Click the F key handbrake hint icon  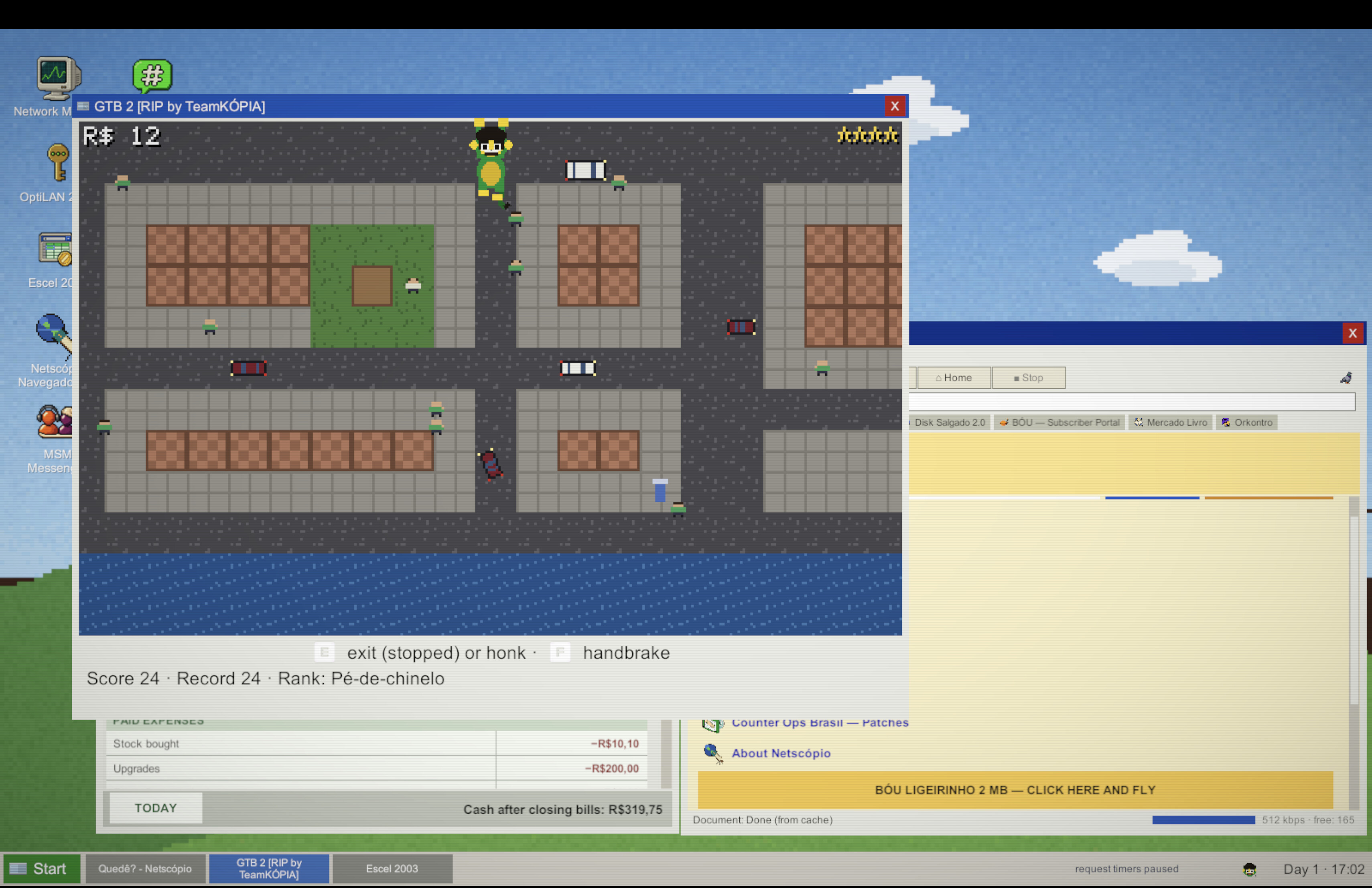point(560,652)
